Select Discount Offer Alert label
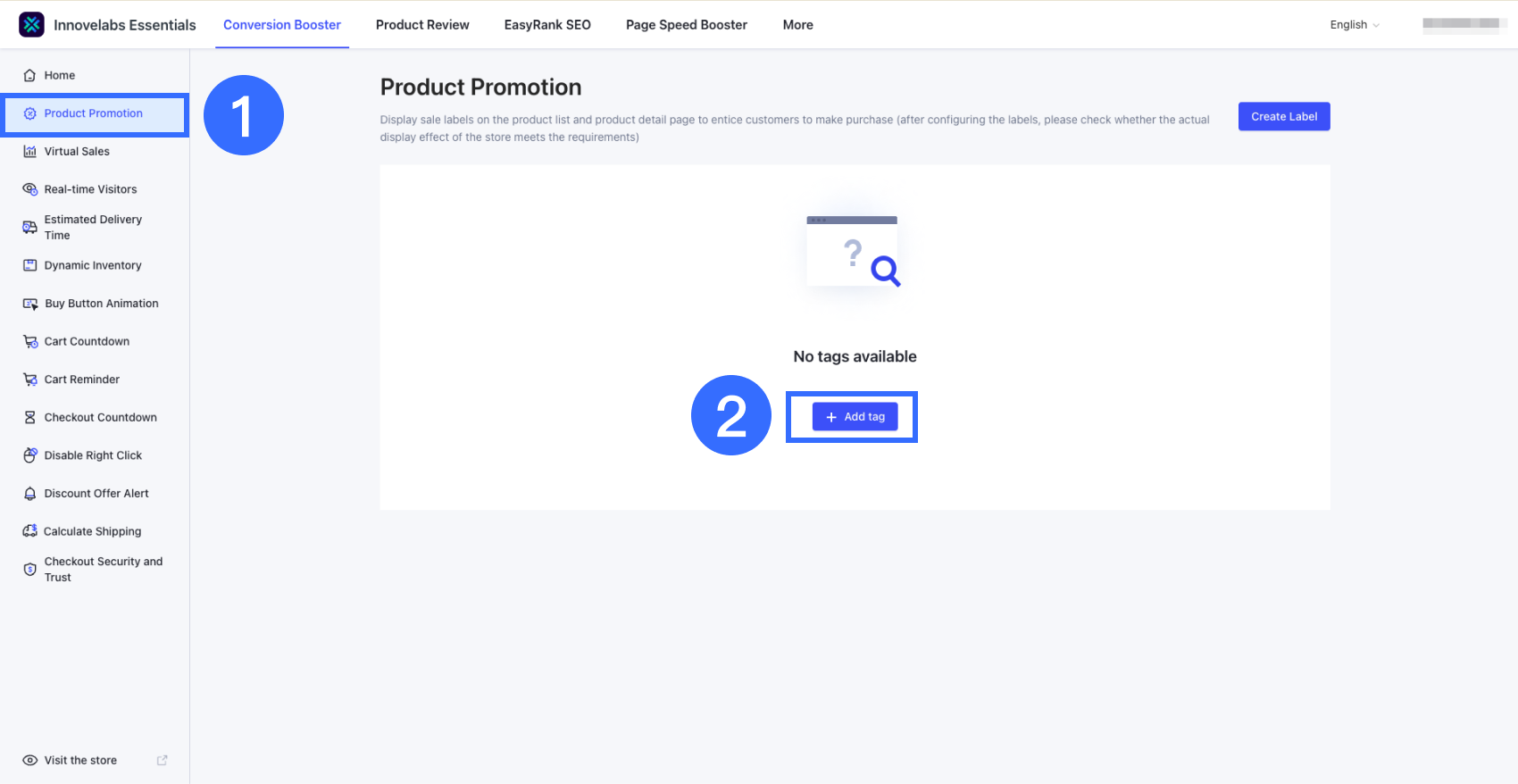Screen dimensions: 1518x784 (96, 494)
